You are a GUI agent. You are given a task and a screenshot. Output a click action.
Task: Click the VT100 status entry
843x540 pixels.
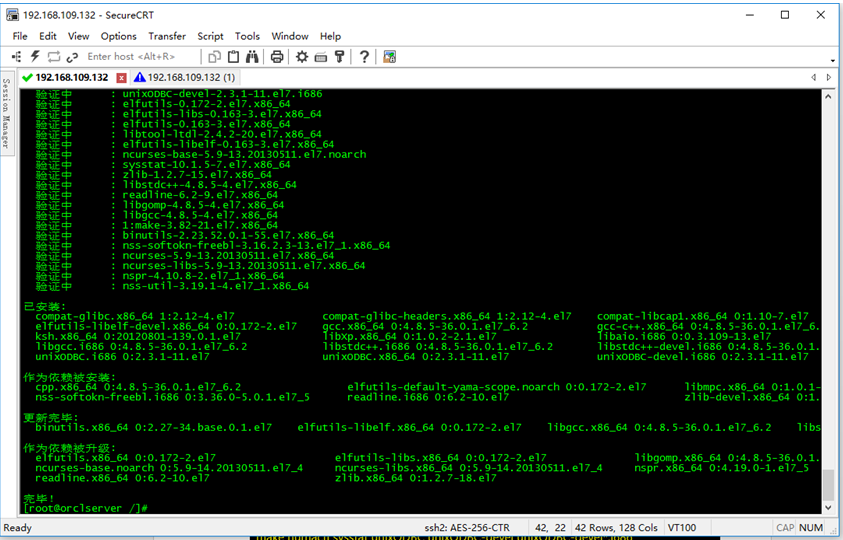[x=682, y=528]
